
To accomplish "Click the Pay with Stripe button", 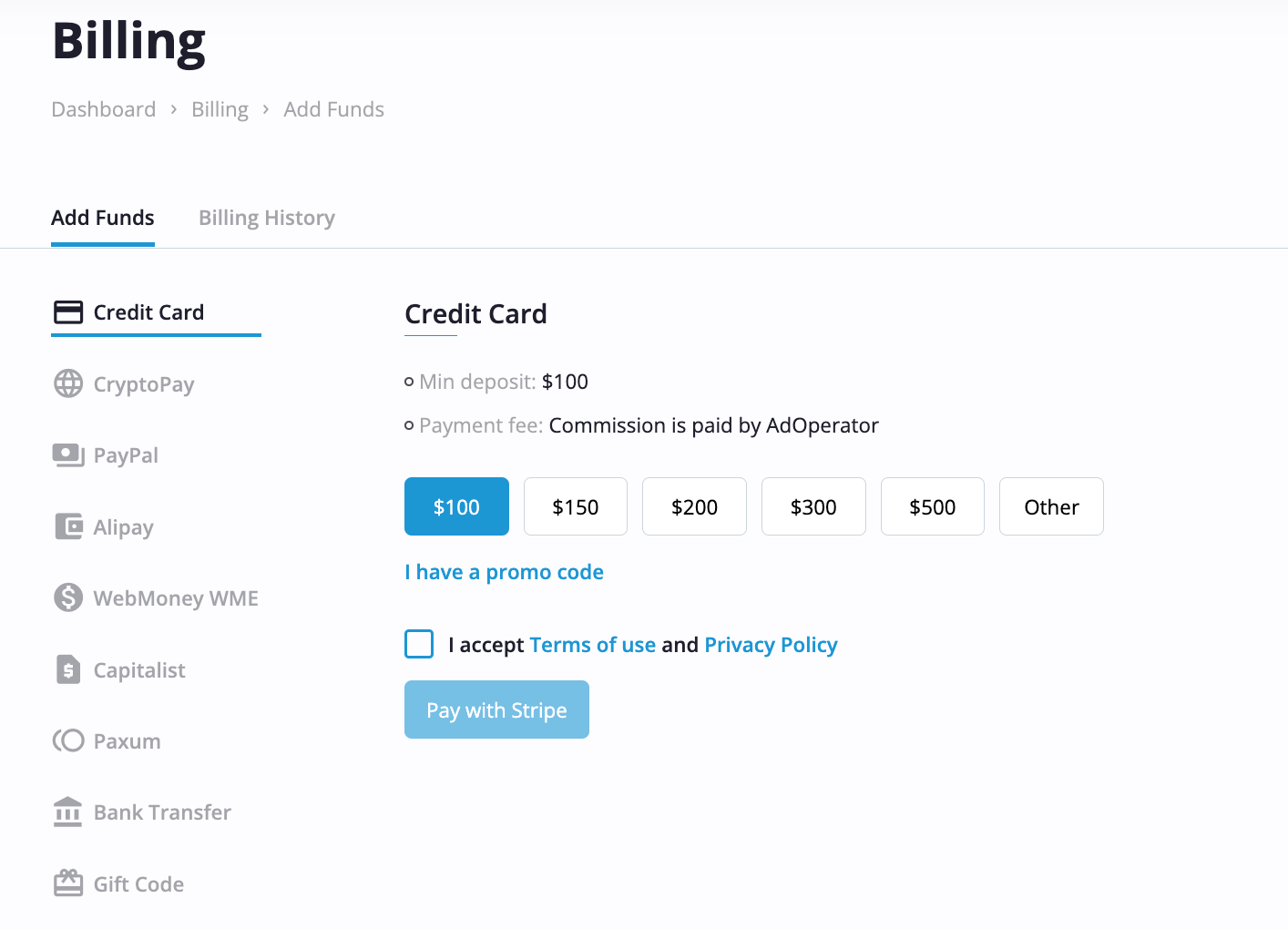I will tap(496, 710).
